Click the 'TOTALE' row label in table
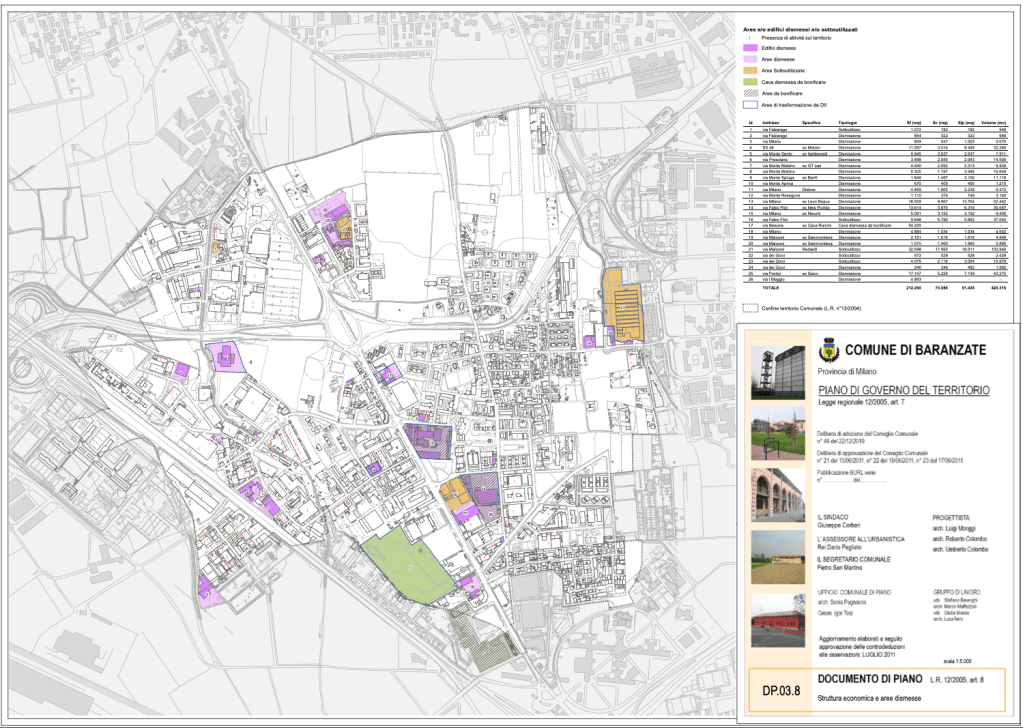 [x=771, y=287]
